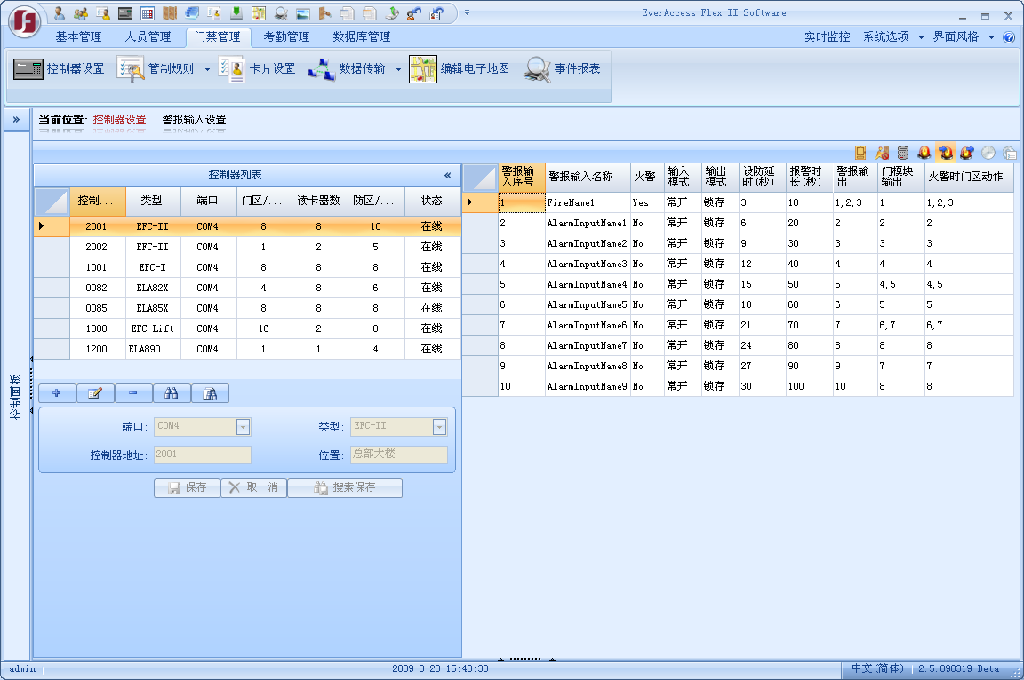Viewport: 1024px width, 680px height.
Task: Click the binoculars search icon button
Action: [x=171, y=394]
